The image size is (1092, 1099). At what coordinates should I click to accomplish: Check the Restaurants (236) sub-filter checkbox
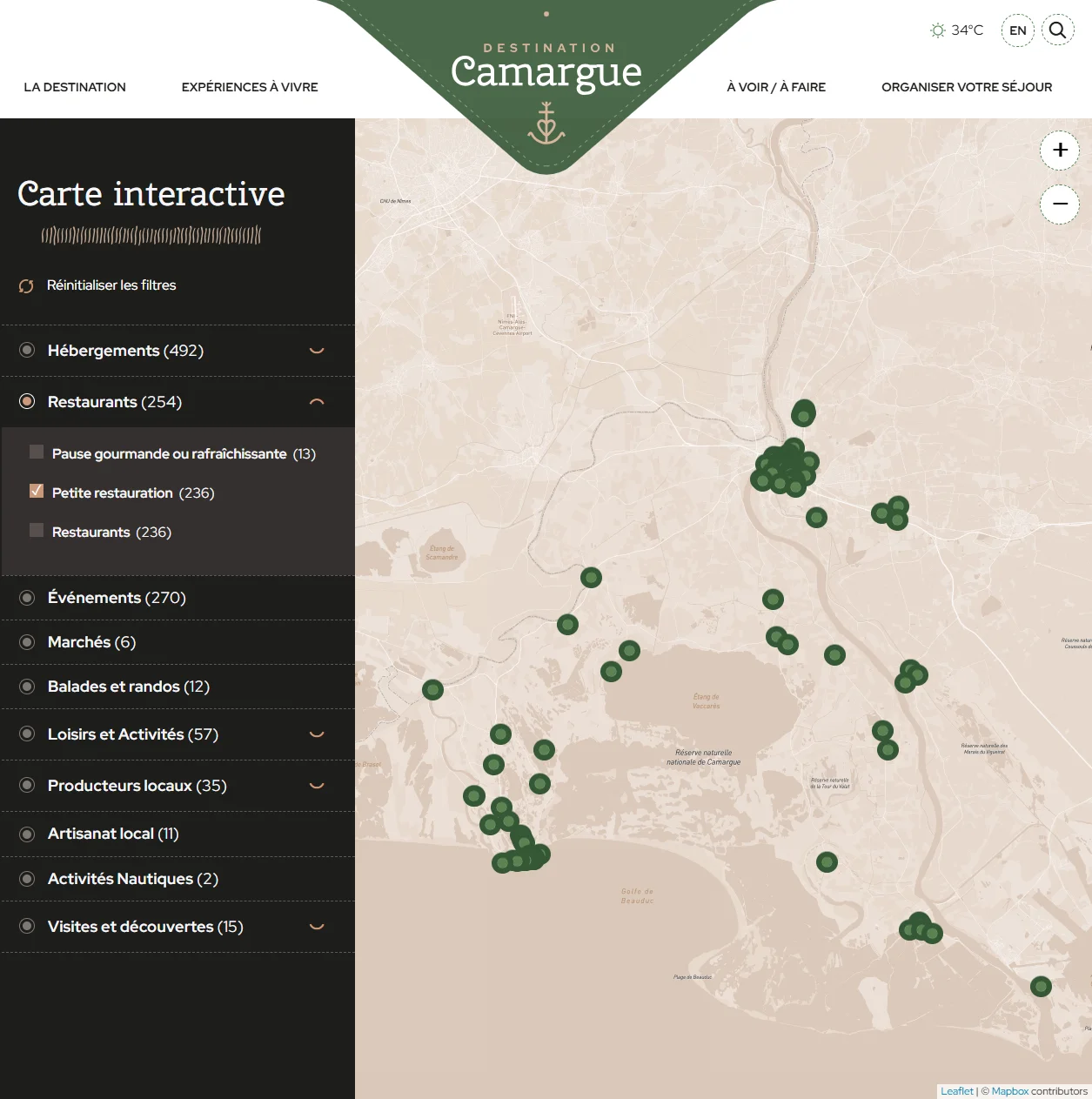tap(37, 530)
